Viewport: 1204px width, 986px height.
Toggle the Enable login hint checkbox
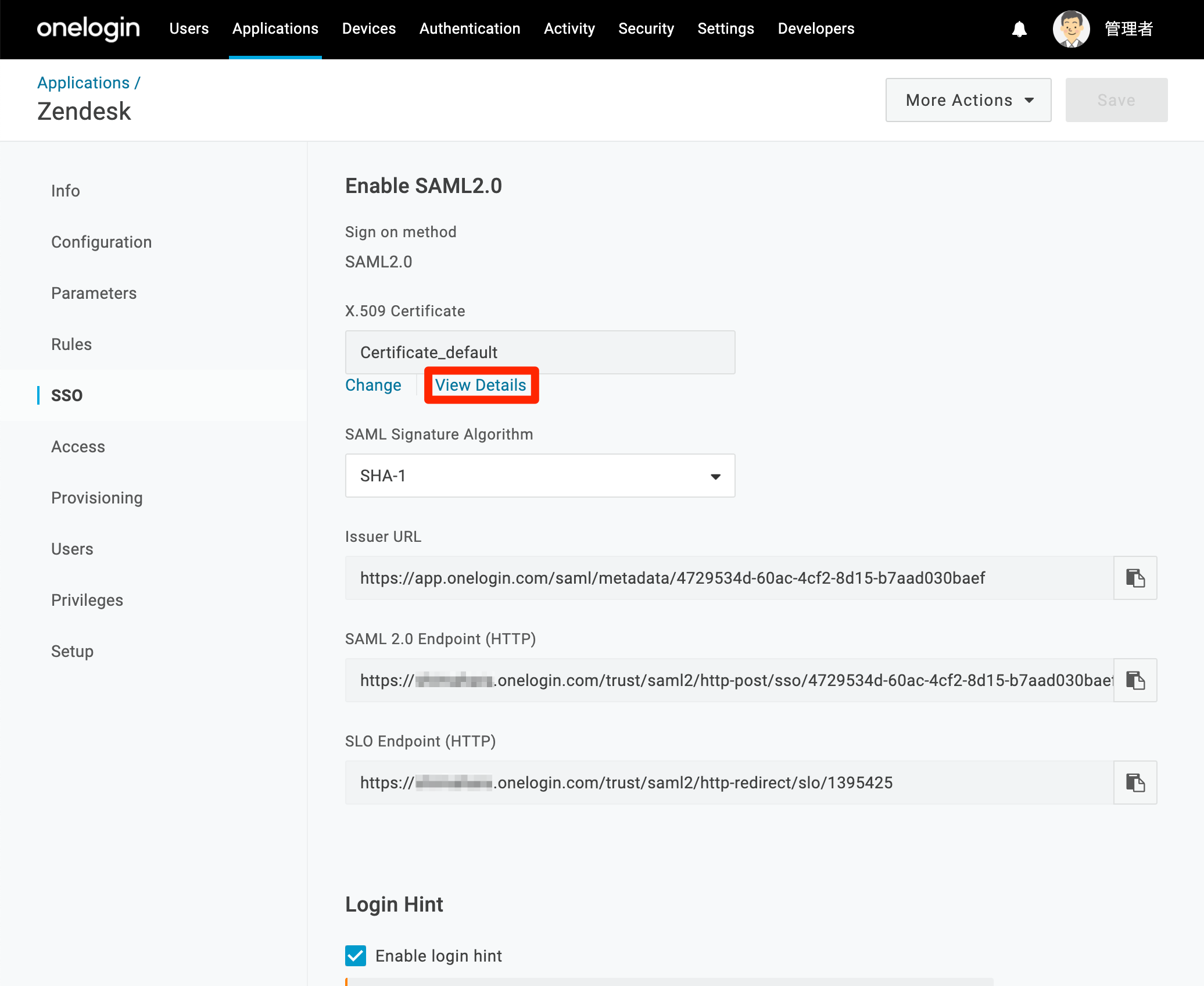tap(356, 955)
